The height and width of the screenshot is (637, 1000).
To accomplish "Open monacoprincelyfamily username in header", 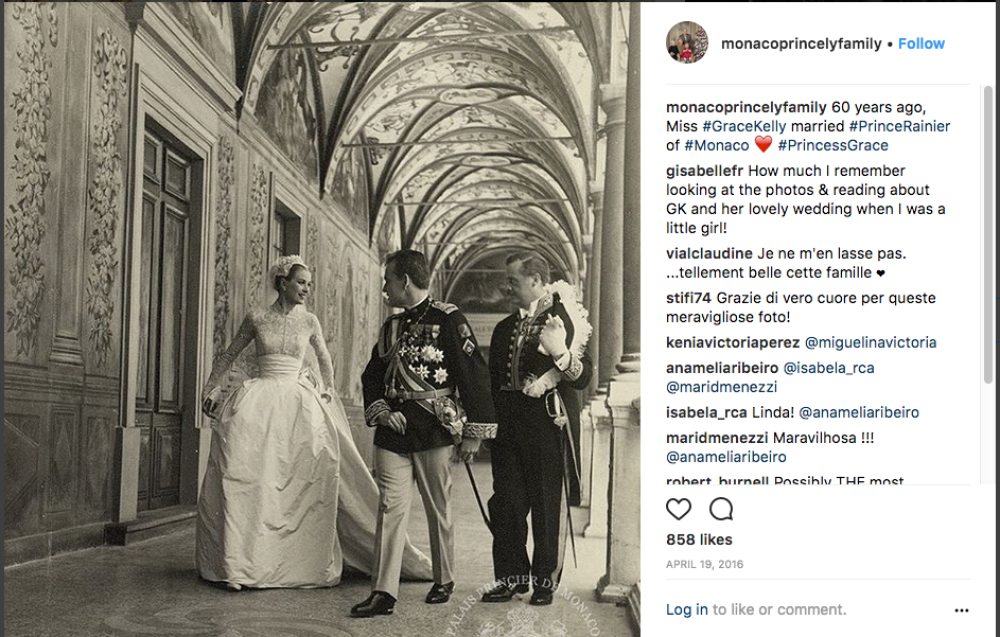I will tap(801, 43).
